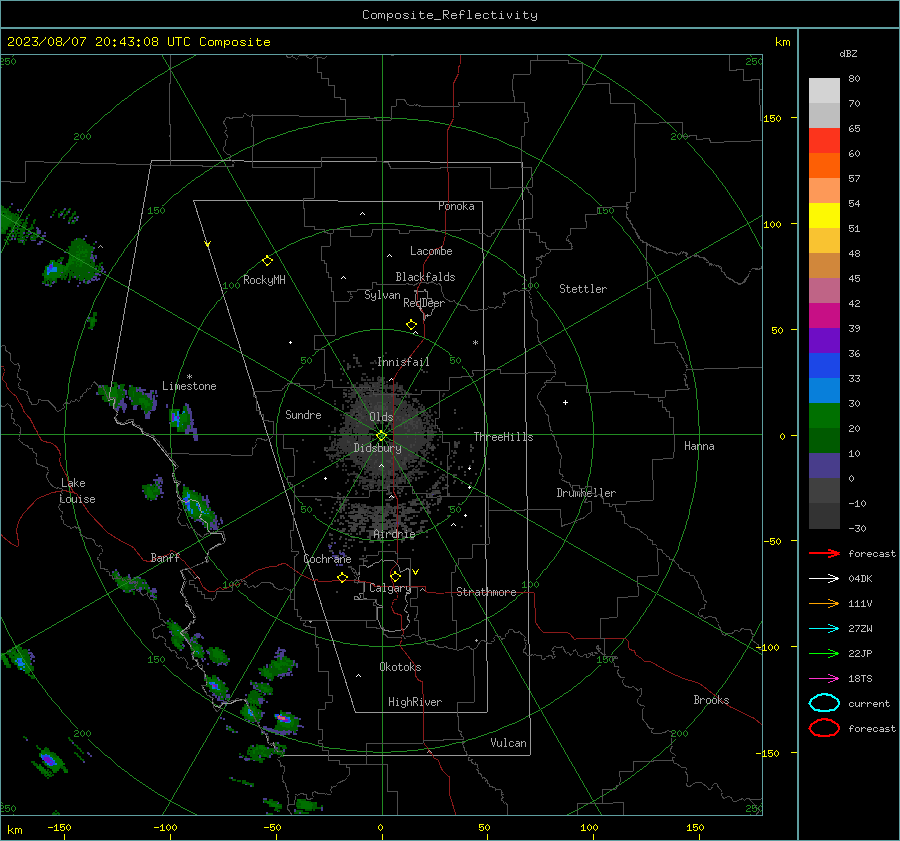Select the Stettler label
Screen dimensions: 900x841
(583, 289)
